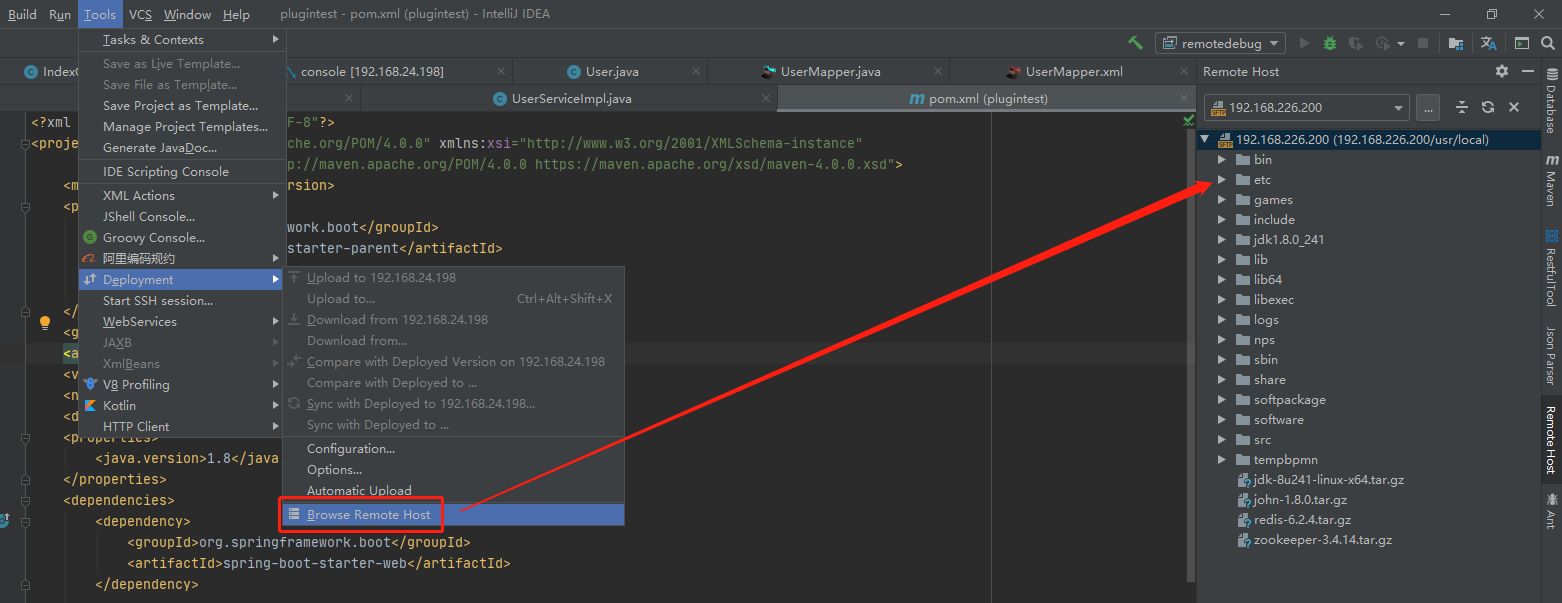The width and height of the screenshot is (1562, 603).
Task: Expand the etc folder
Action: (1222, 179)
